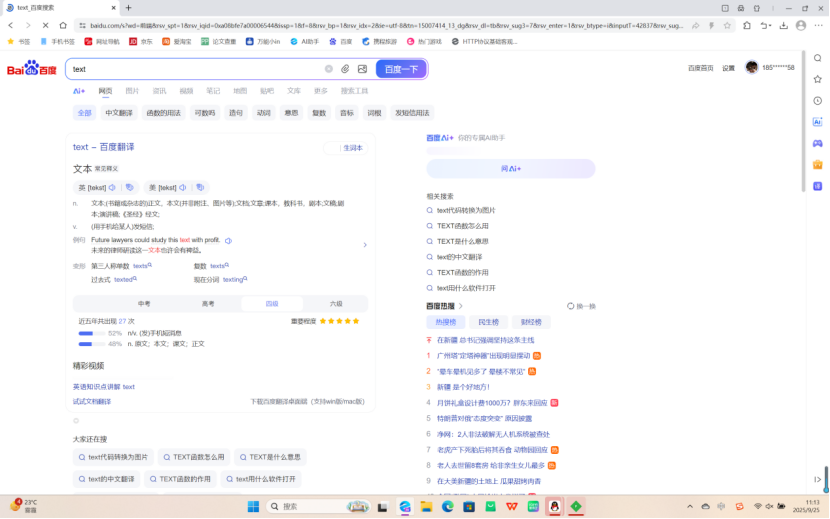
Task: Open QQ from the taskbar
Action: [554, 507]
